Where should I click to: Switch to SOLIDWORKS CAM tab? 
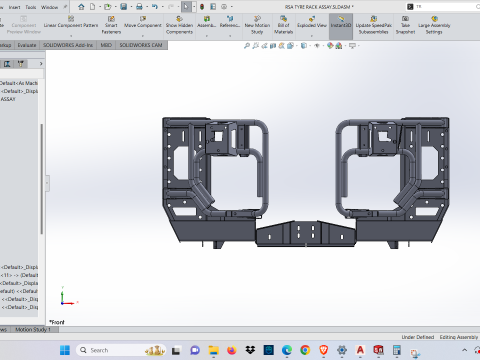(141, 45)
